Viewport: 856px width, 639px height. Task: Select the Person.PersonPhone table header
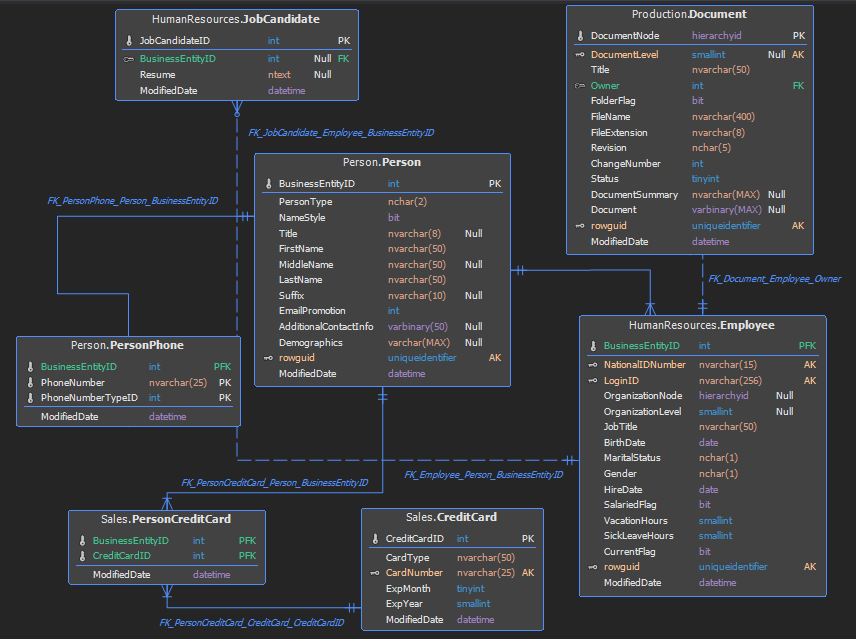click(x=127, y=345)
